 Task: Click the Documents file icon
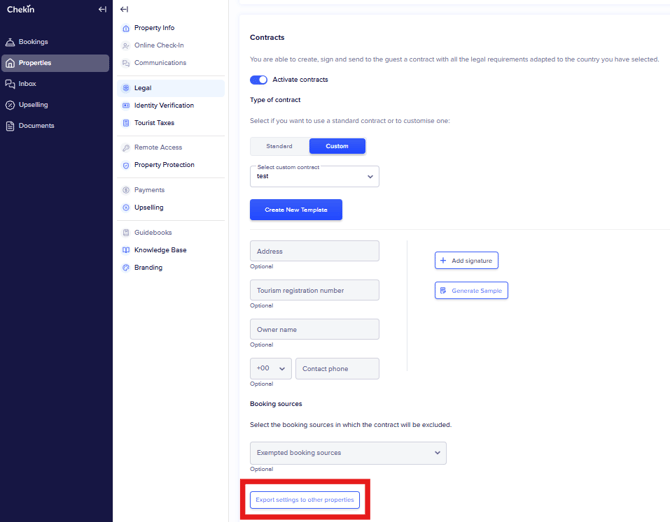pos(10,126)
